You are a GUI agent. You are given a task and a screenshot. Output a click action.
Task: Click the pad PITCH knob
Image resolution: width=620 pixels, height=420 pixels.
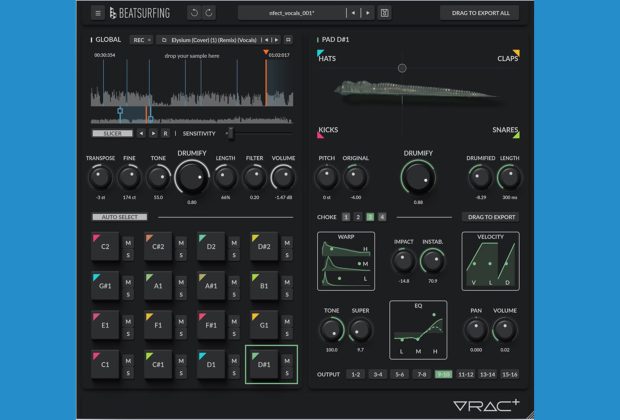click(x=327, y=178)
